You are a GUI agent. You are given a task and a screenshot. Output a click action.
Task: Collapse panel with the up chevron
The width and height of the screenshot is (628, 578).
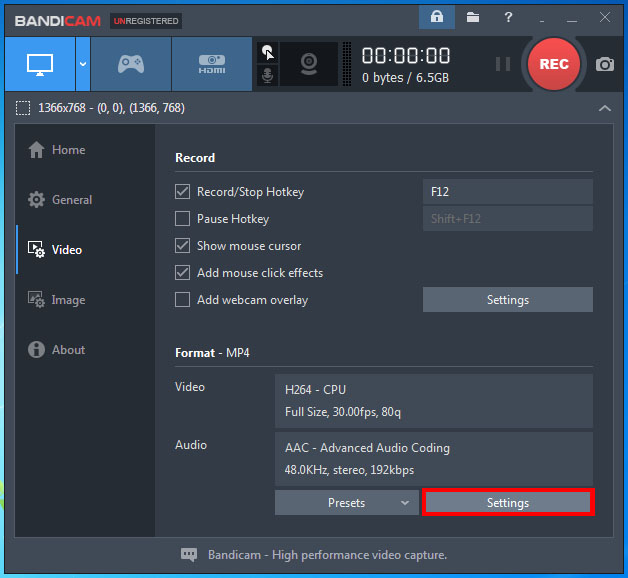click(604, 108)
